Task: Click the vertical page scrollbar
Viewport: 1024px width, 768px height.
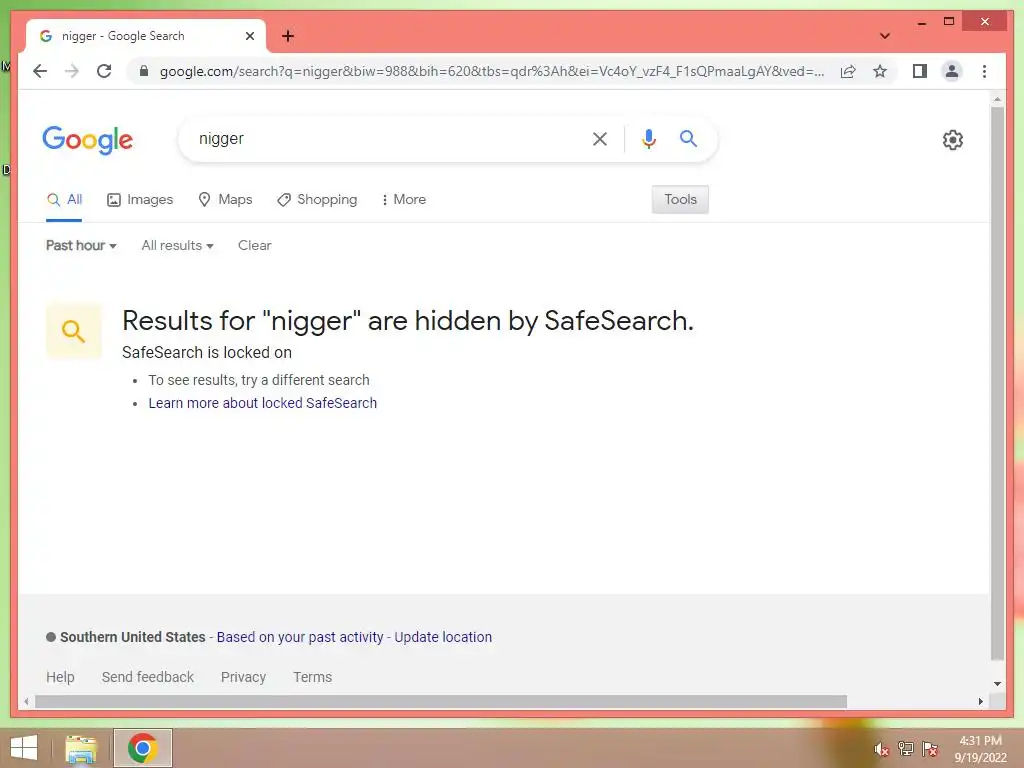Action: click(997, 383)
